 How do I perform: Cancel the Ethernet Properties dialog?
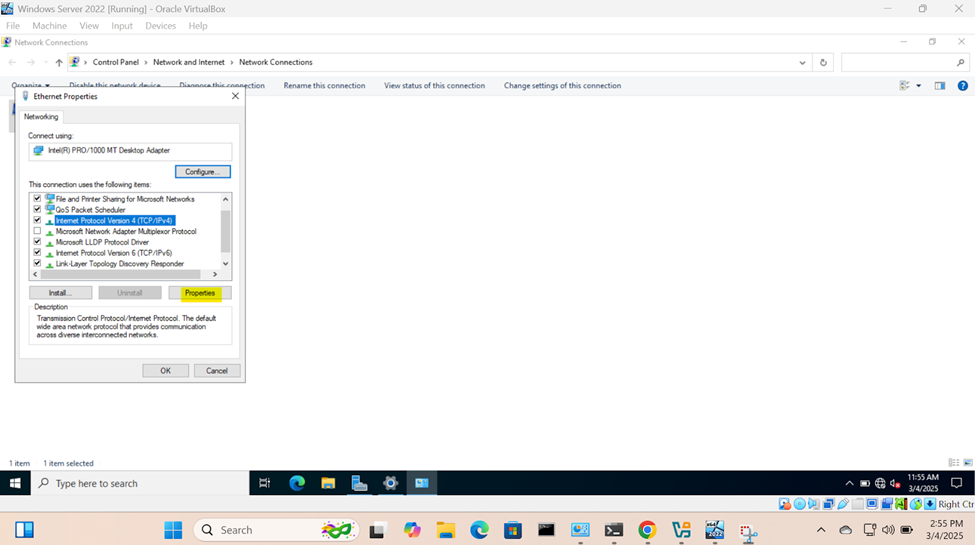point(217,371)
